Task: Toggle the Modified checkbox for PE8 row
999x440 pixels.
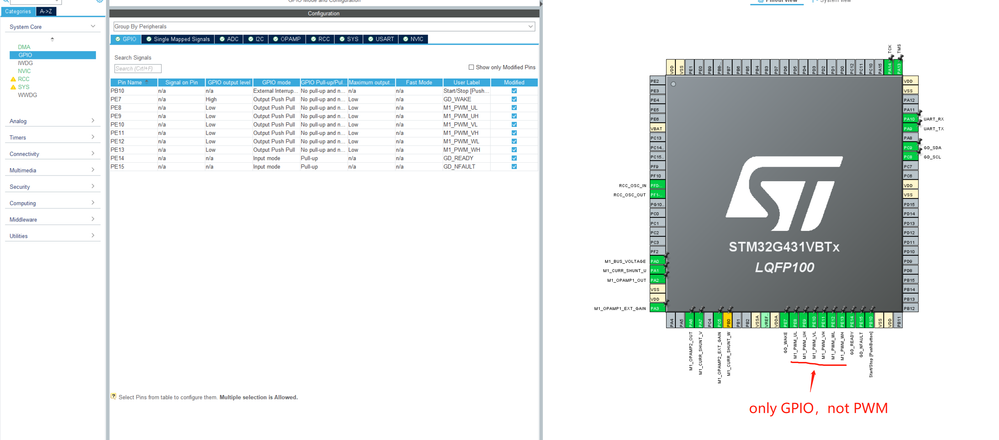Action: [x=514, y=108]
